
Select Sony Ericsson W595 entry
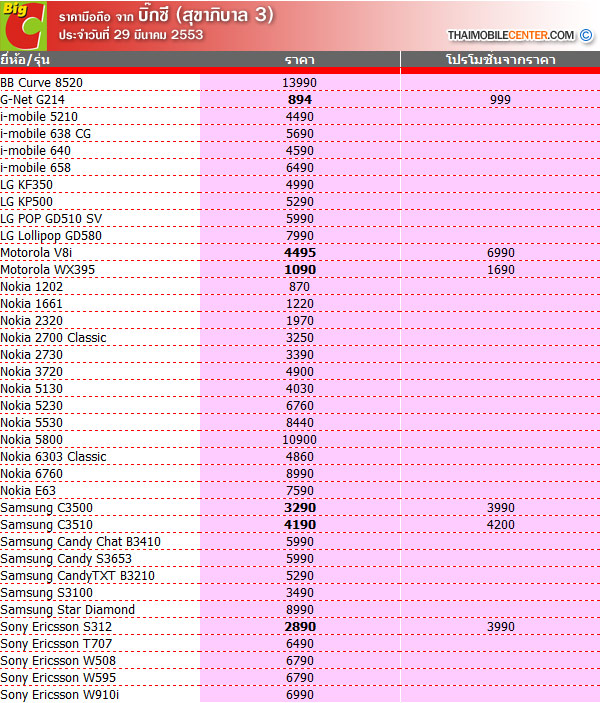tap(58, 679)
